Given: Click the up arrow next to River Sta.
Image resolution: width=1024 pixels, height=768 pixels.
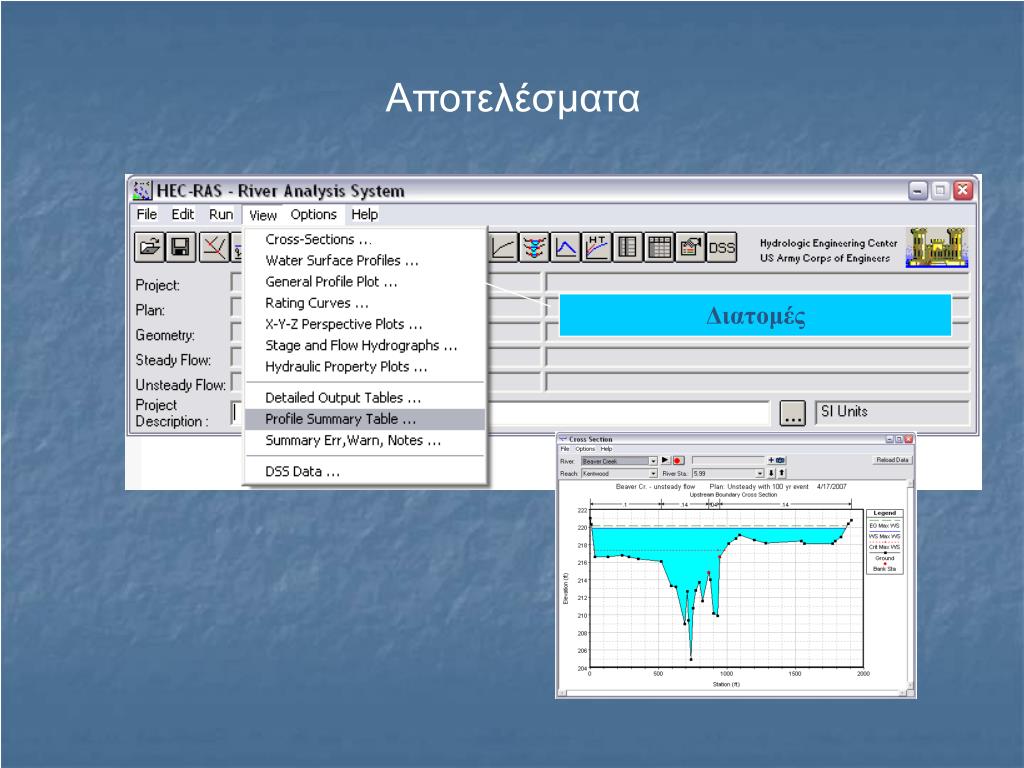Looking at the screenshot, I should click(x=782, y=473).
